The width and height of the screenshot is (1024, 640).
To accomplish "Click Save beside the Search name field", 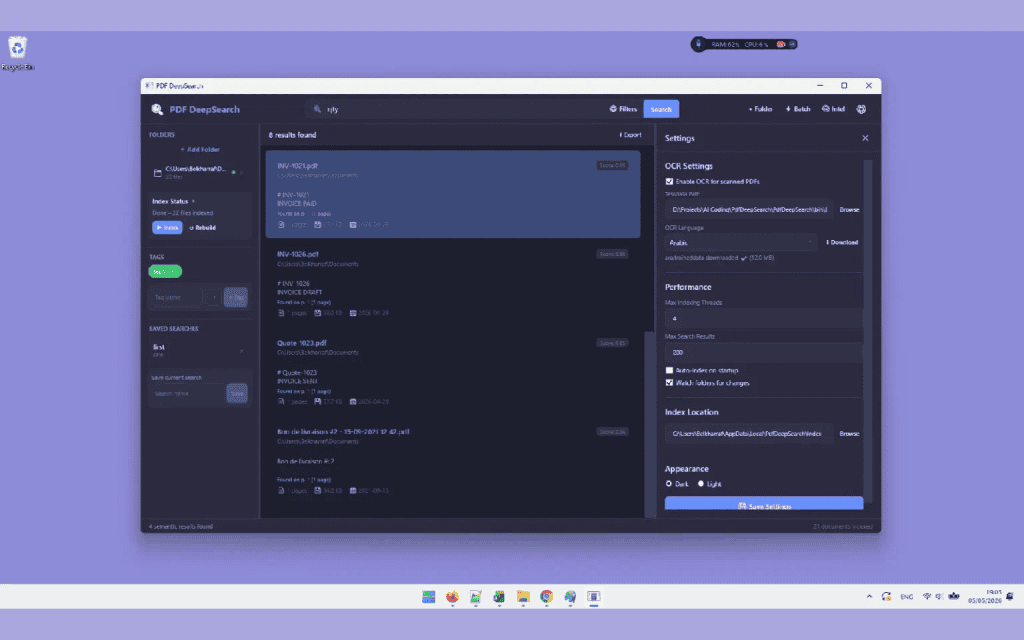I will click(237, 393).
